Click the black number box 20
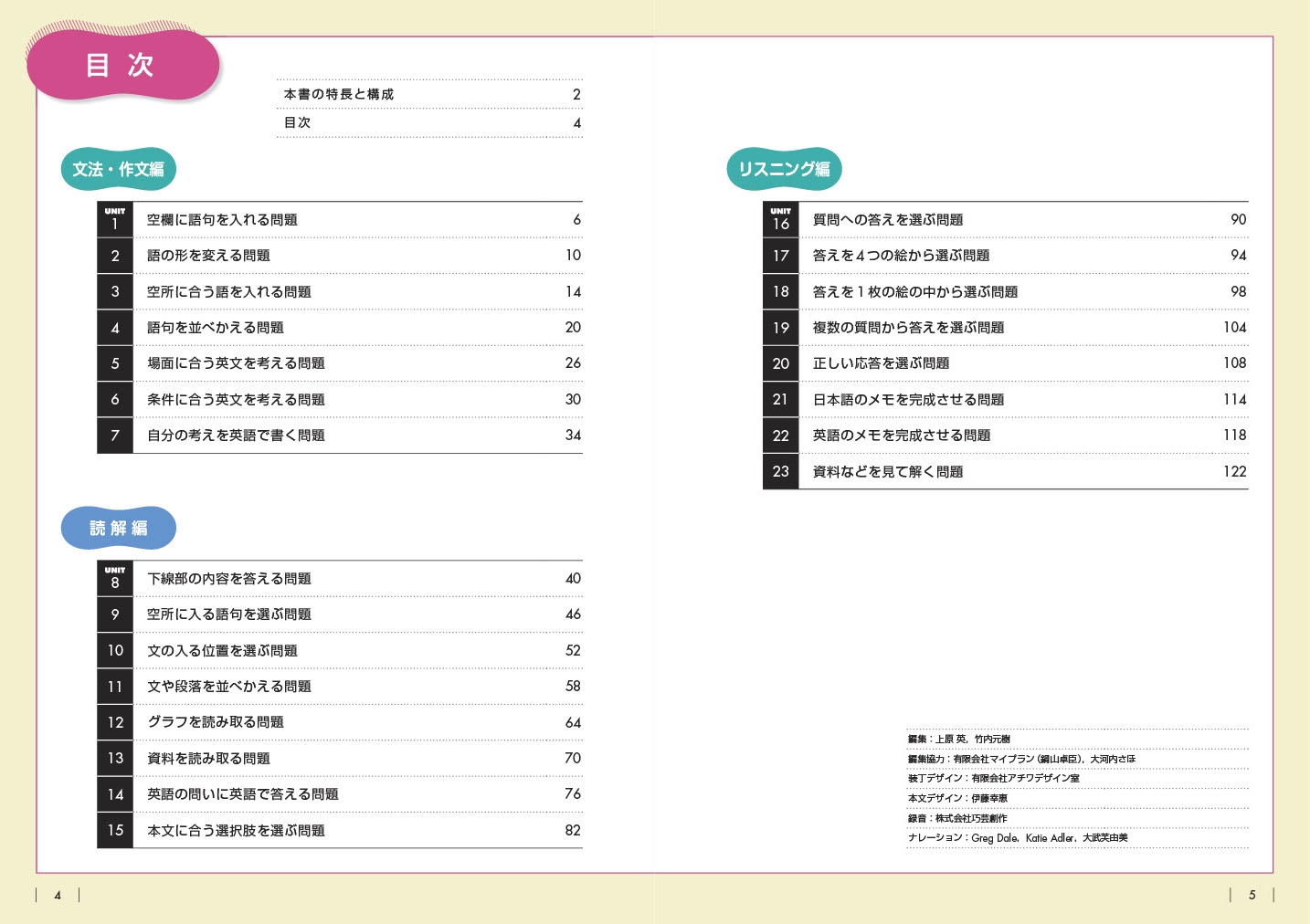The image size is (1310, 924). pos(781,363)
